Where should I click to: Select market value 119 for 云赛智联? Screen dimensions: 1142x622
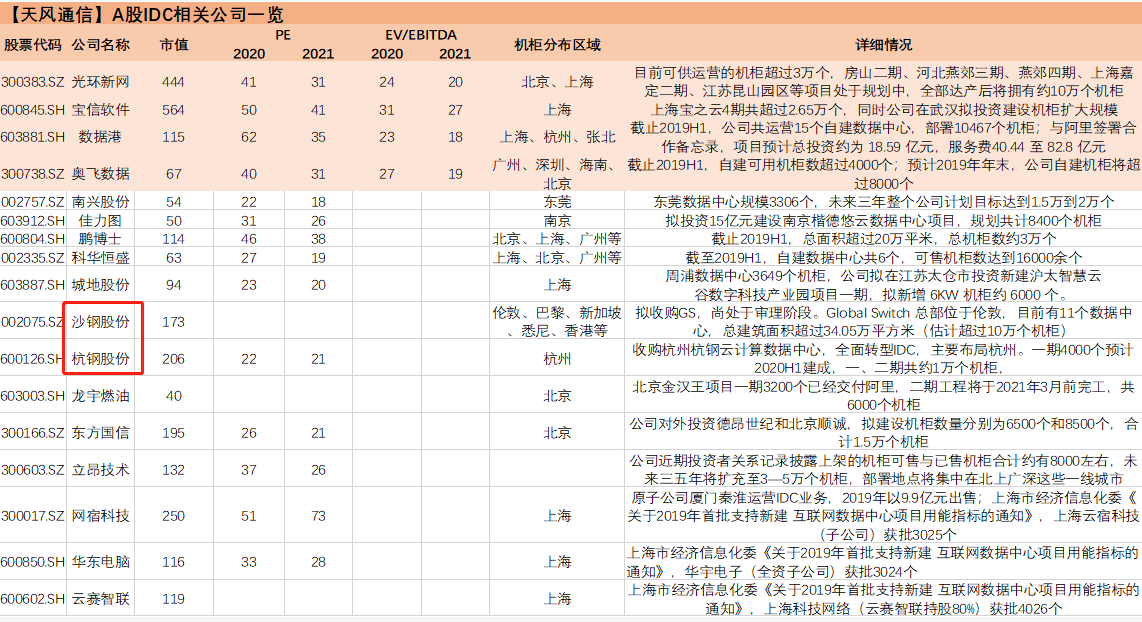173,599
